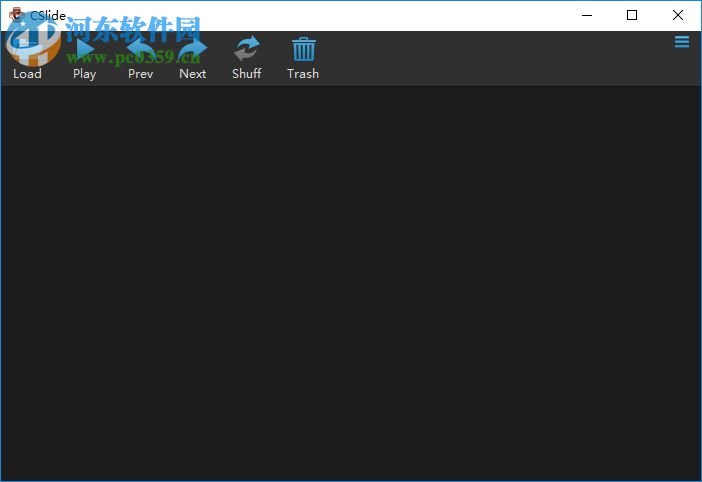This screenshot has width=702, height=482.
Task: Go to the previous image with Prev
Action: [x=141, y=58]
